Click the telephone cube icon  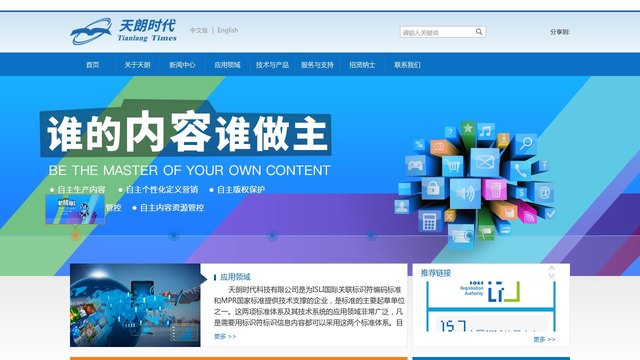click(520, 171)
